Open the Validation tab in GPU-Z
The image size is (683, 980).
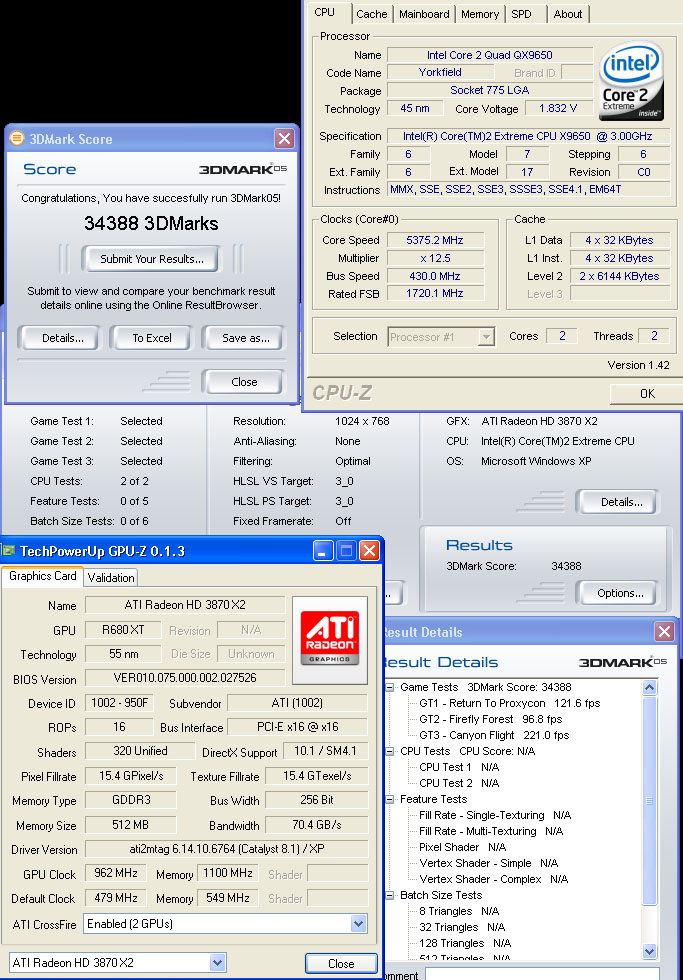coord(111,578)
